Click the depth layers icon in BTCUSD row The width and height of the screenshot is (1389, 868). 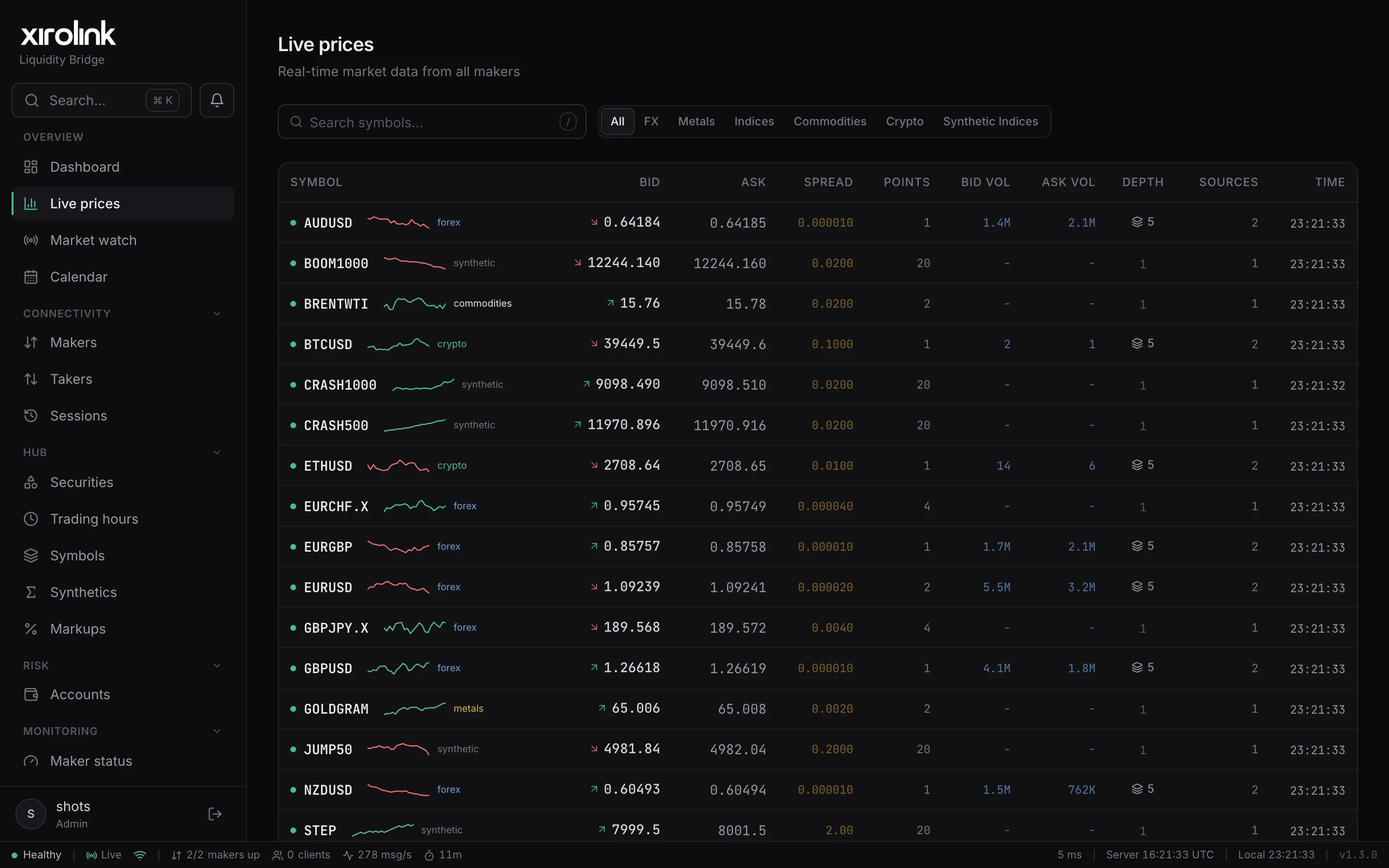click(x=1137, y=343)
